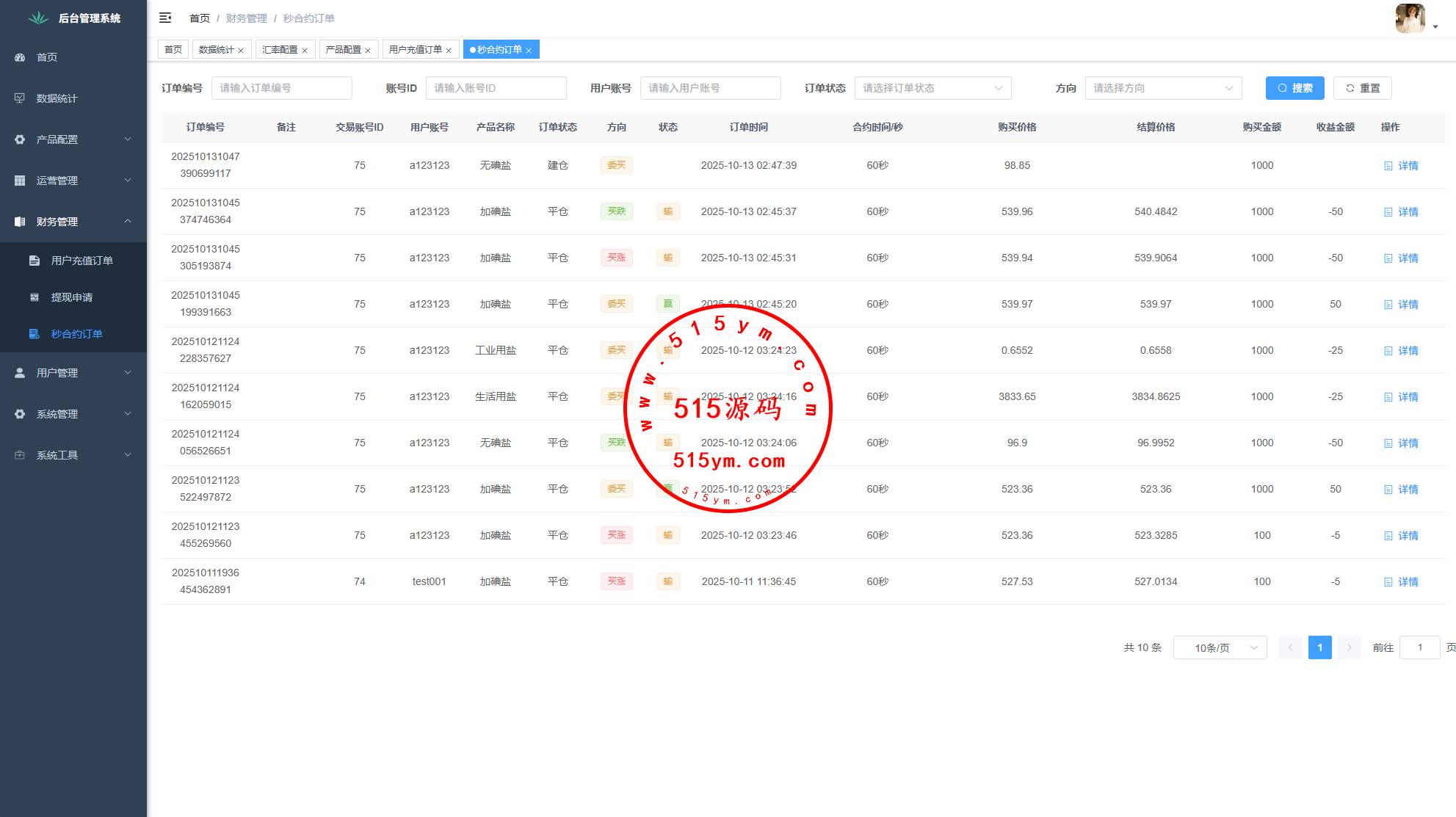The height and width of the screenshot is (817, 1456).
Task: Close the 汇率配置 tab
Action: pyautogui.click(x=305, y=51)
